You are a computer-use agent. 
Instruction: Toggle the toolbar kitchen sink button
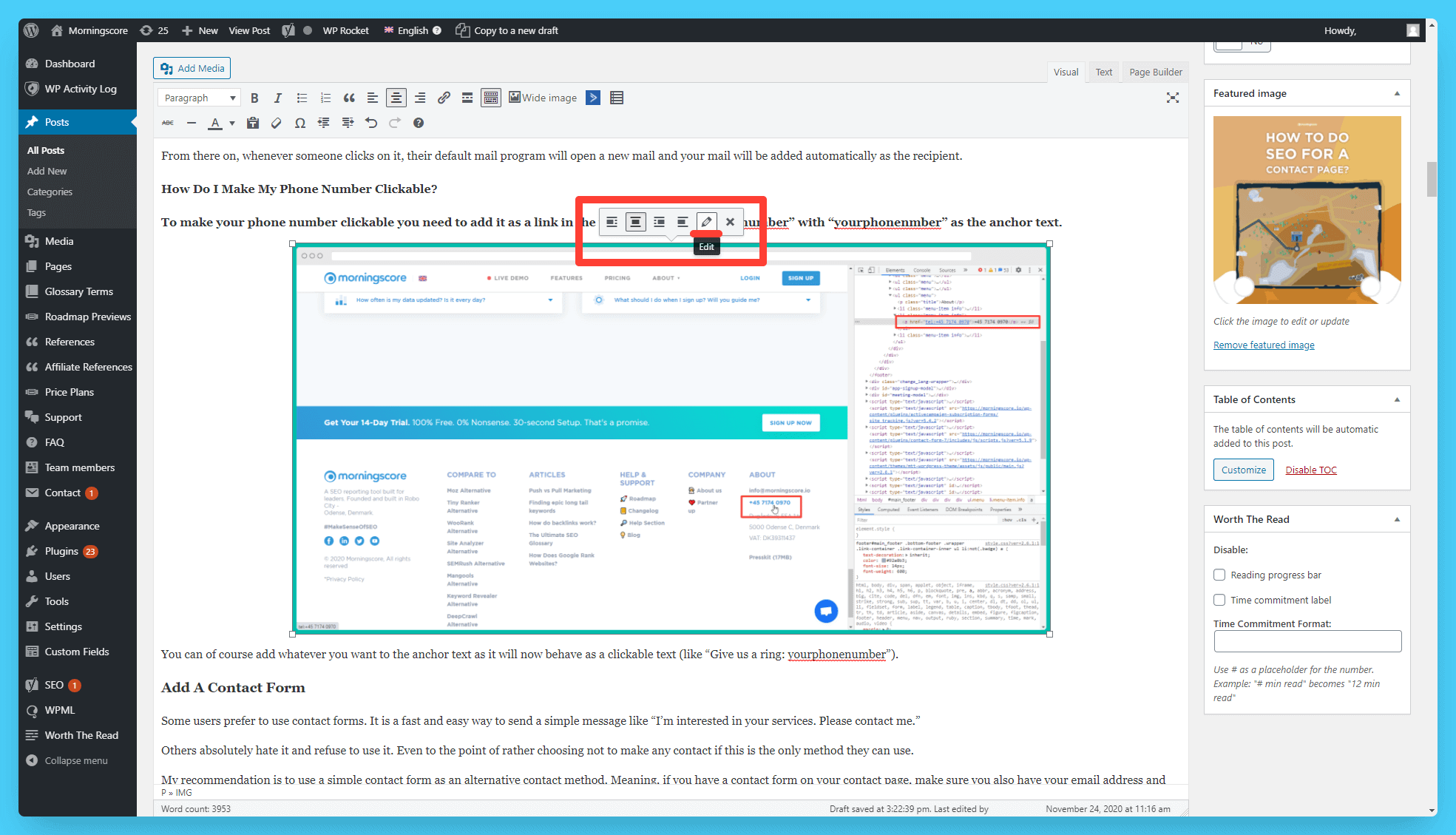(491, 98)
